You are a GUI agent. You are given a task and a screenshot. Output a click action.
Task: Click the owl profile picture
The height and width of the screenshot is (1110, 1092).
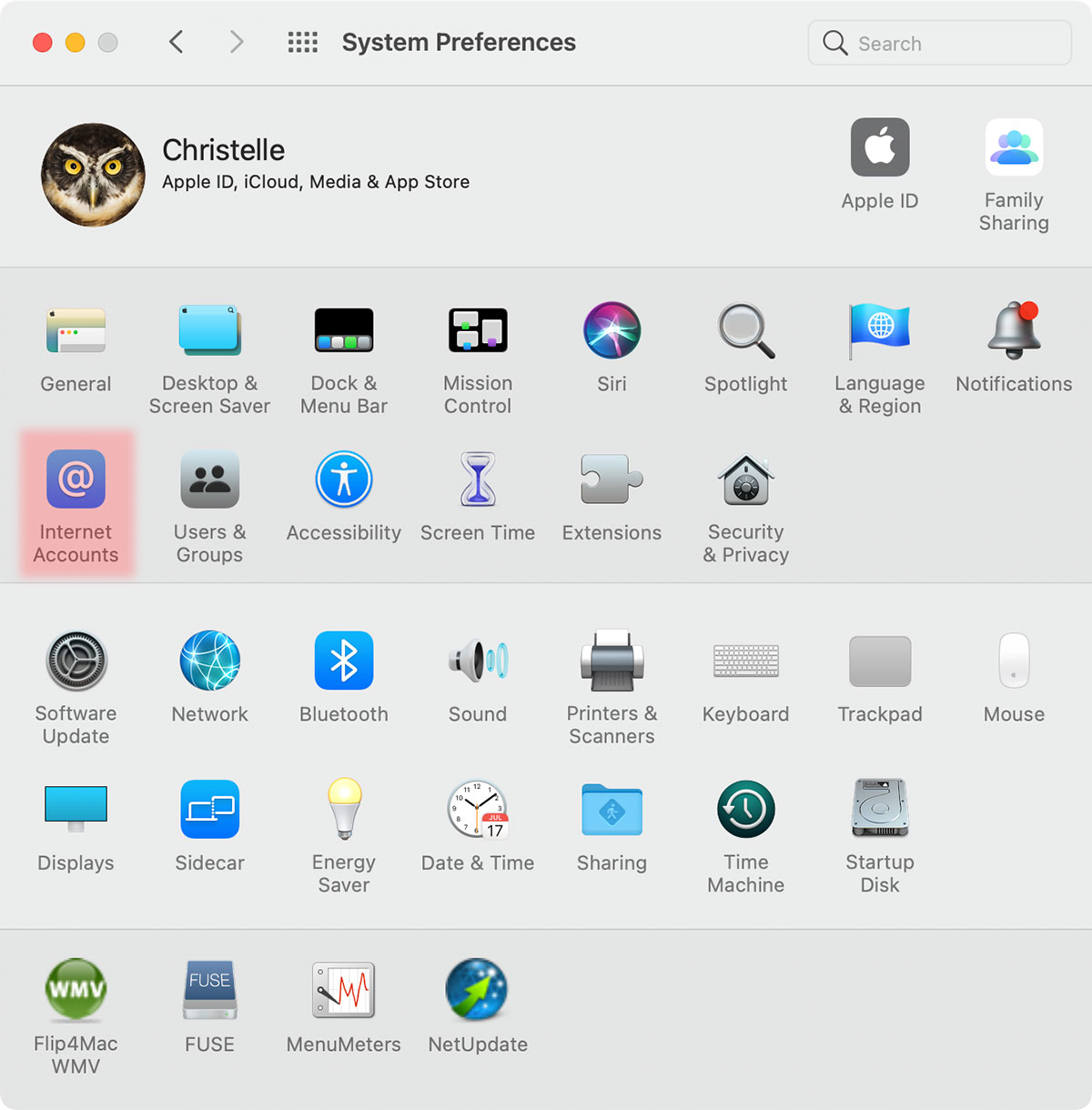tap(93, 175)
